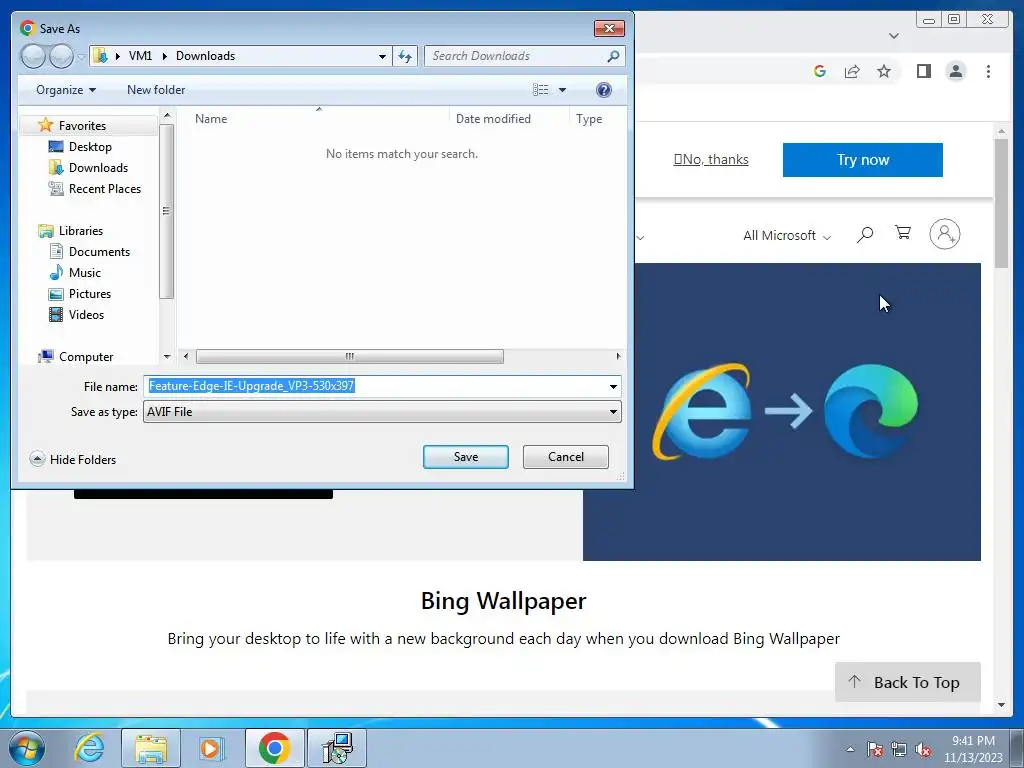The image size is (1024, 768).
Task: Open Chrome side panel icon
Action: [x=923, y=71]
